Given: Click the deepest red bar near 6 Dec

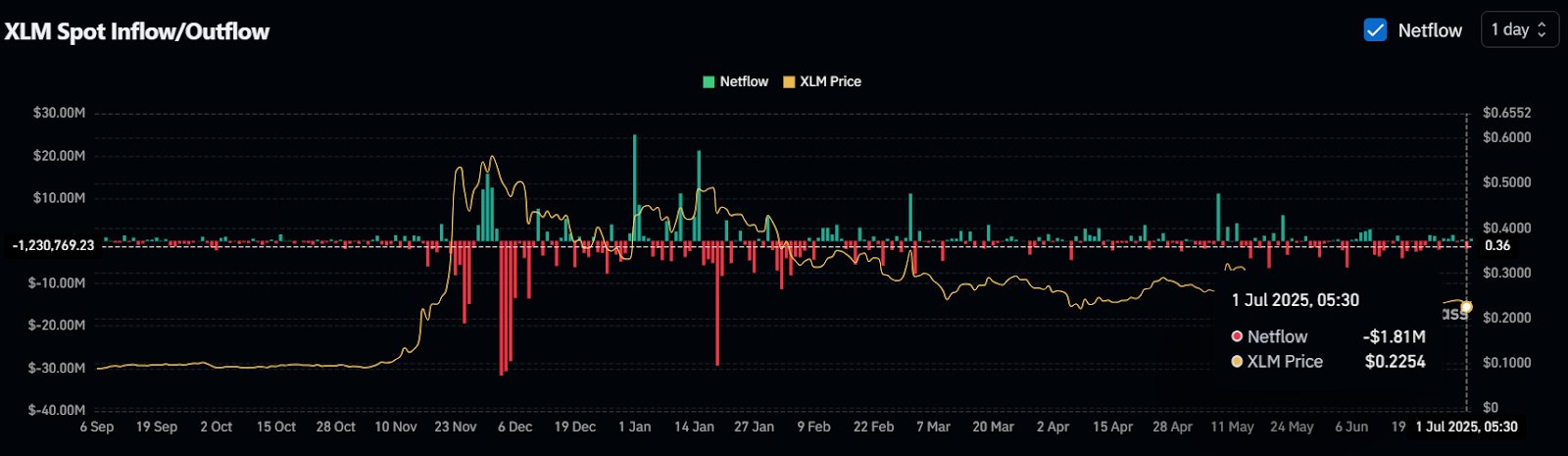Looking at the screenshot, I should click(502, 309).
